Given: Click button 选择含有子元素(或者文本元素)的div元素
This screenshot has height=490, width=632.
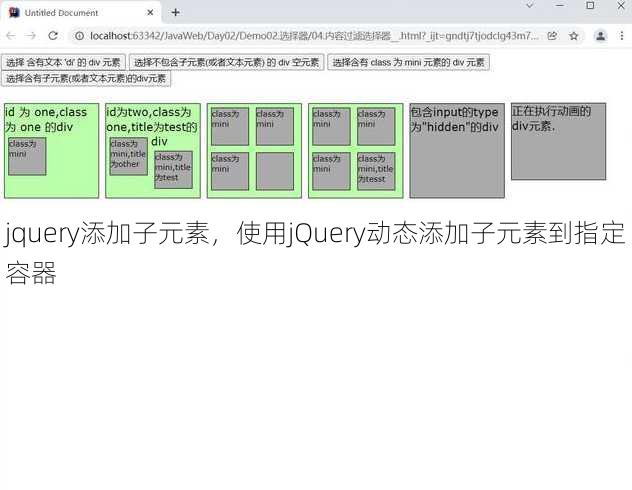Looking at the screenshot, I should pos(86,79).
